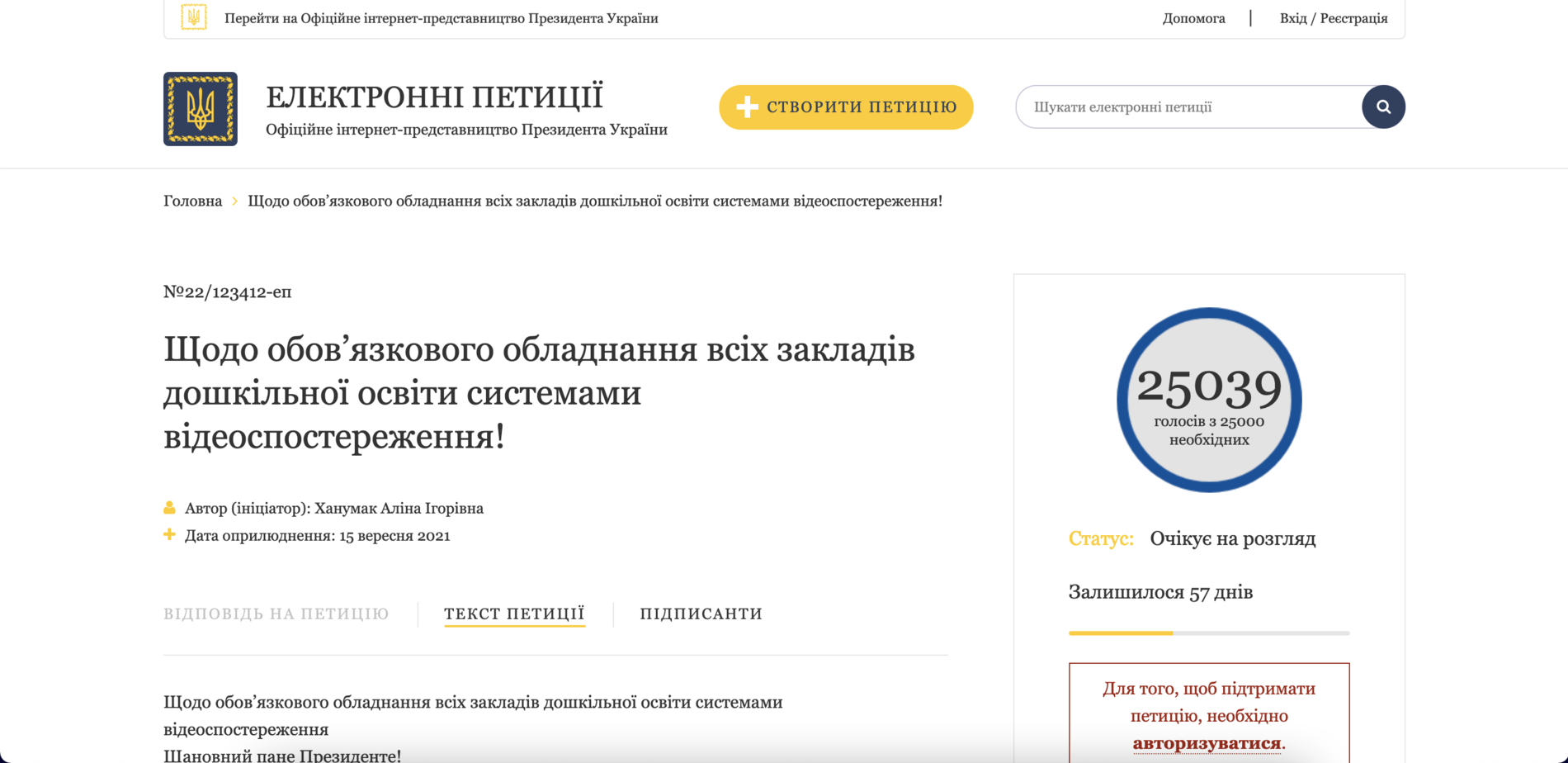Click status text Очікує на розгляд
The width and height of the screenshot is (1568, 763).
[x=1233, y=539]
